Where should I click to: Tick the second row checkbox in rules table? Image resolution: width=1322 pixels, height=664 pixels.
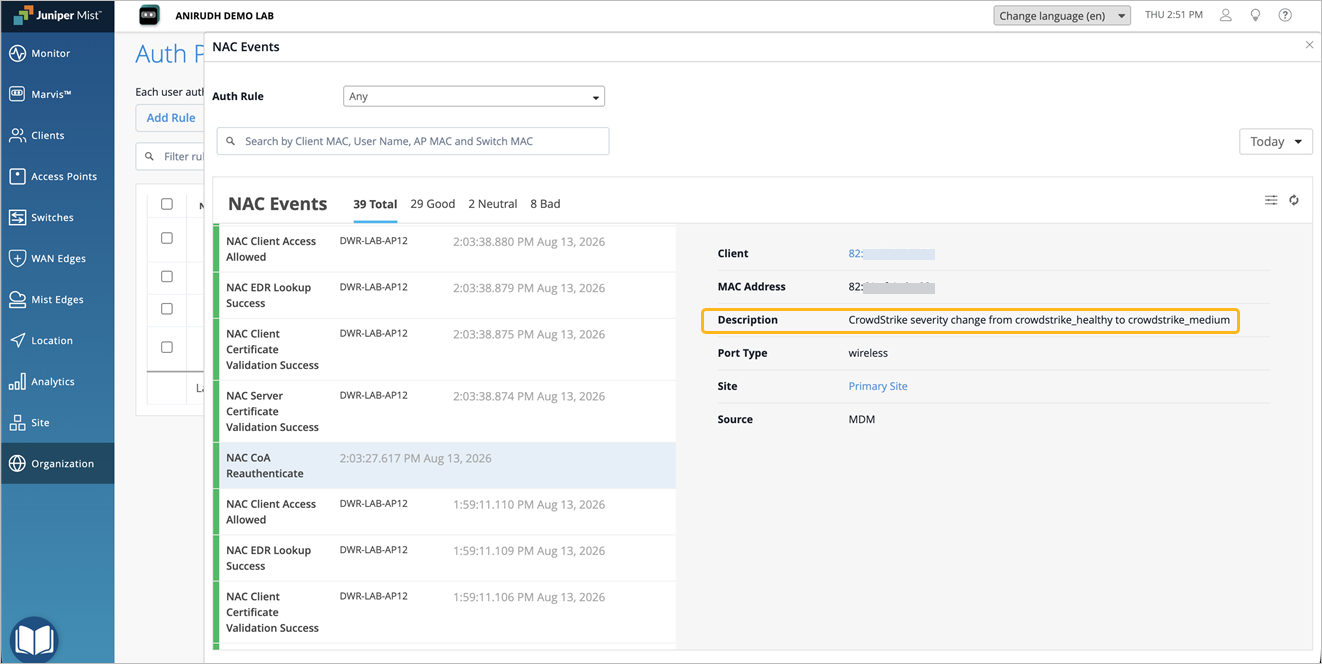coord(167,276)
